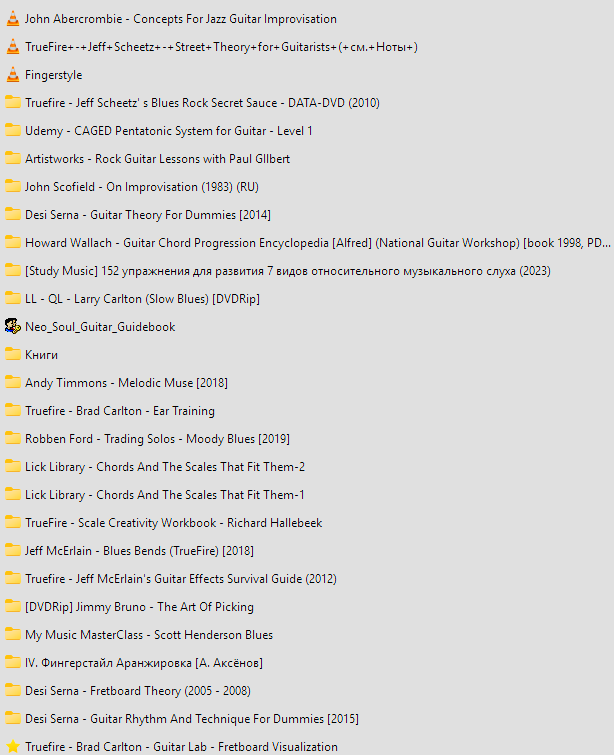614x755 pixels.
Task: Select [Study Music] 152 упражнения для развития слуха
Action: [287, 271]
